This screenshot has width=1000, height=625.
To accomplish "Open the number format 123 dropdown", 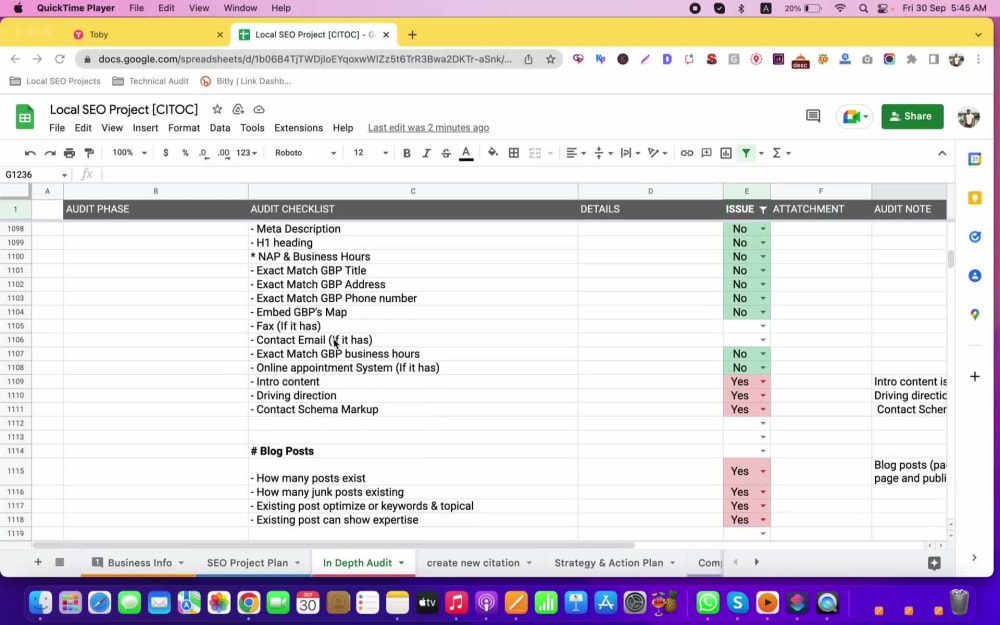I will [246, 153].
